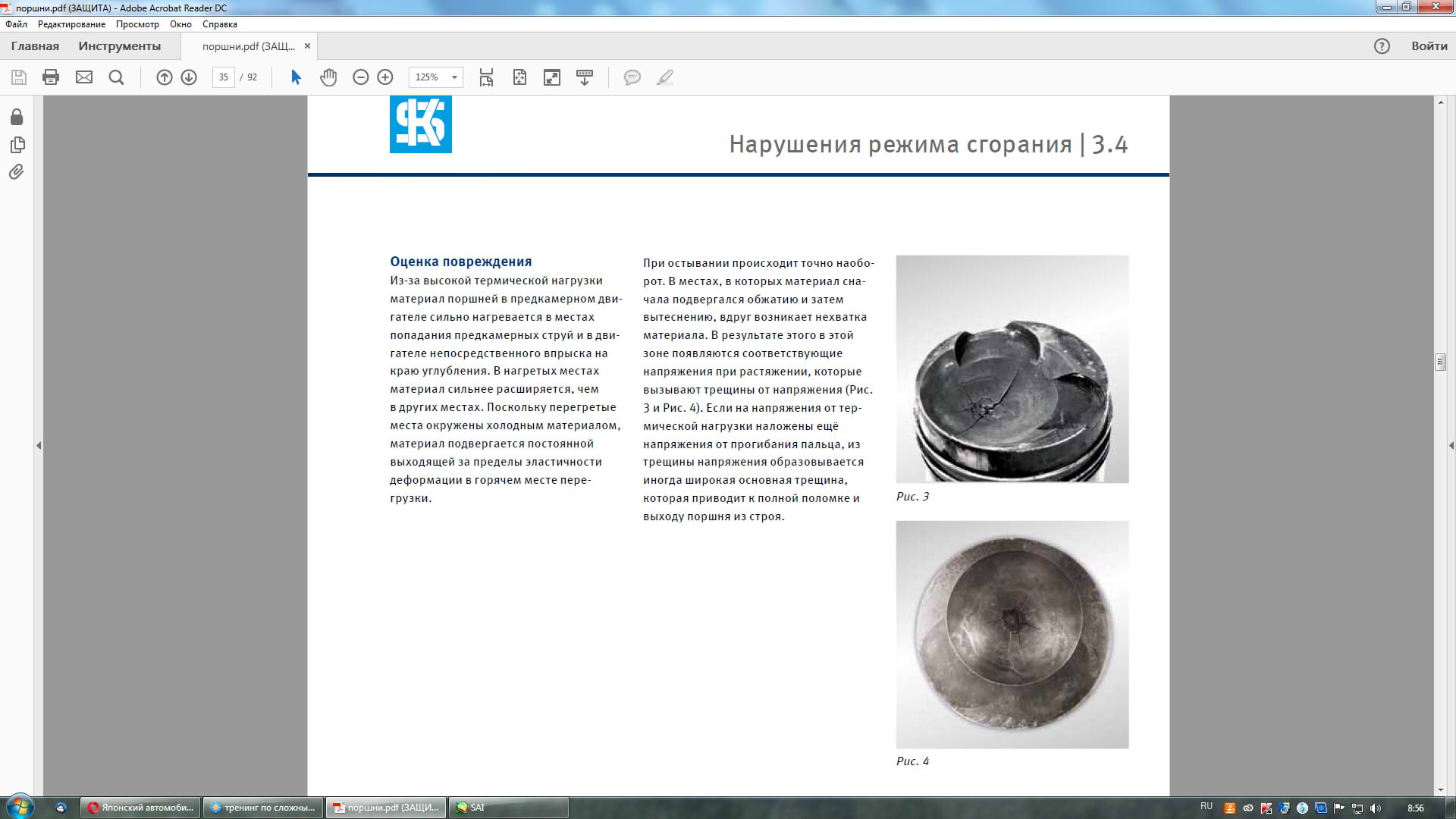Screen dimensions: 1456x819
Task: Go to previous page arrow button
Action: [165, 77]
